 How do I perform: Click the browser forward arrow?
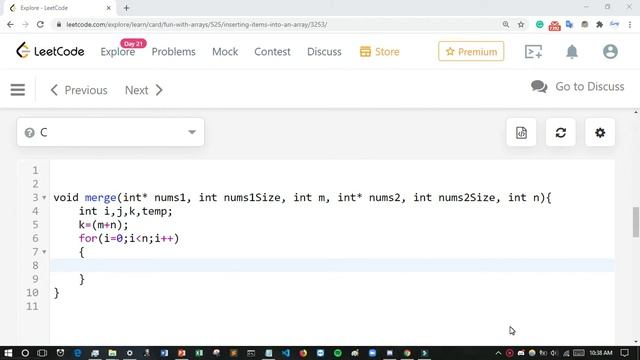click(25, 24)
